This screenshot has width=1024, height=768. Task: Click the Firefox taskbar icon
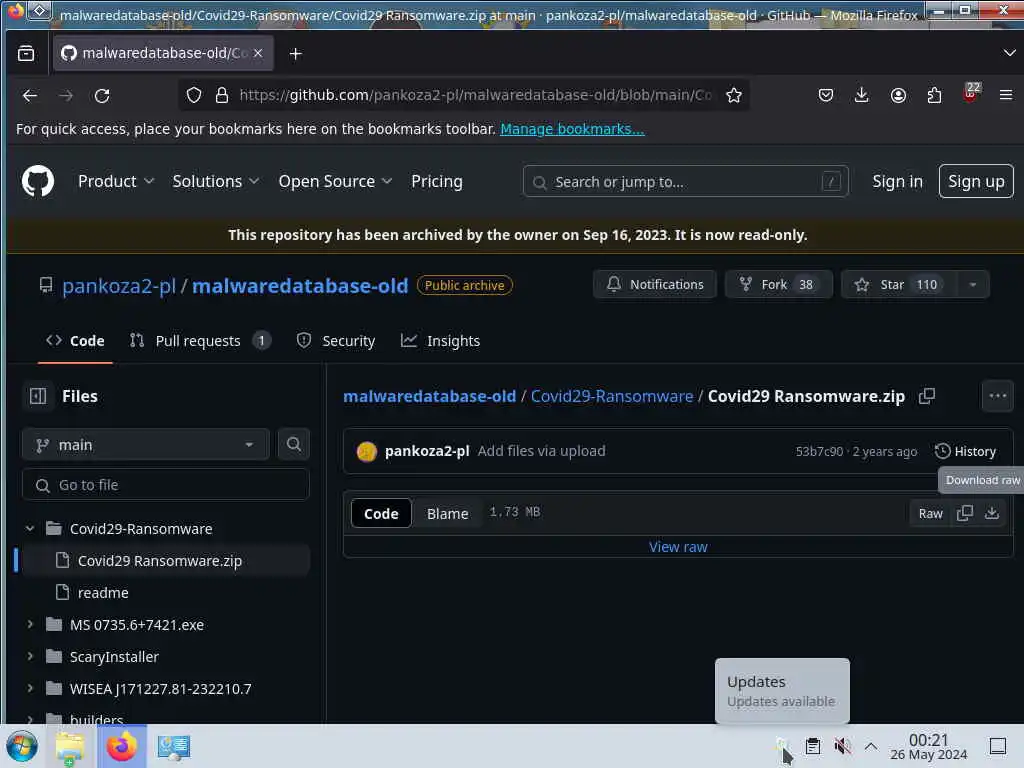(121, 746)
